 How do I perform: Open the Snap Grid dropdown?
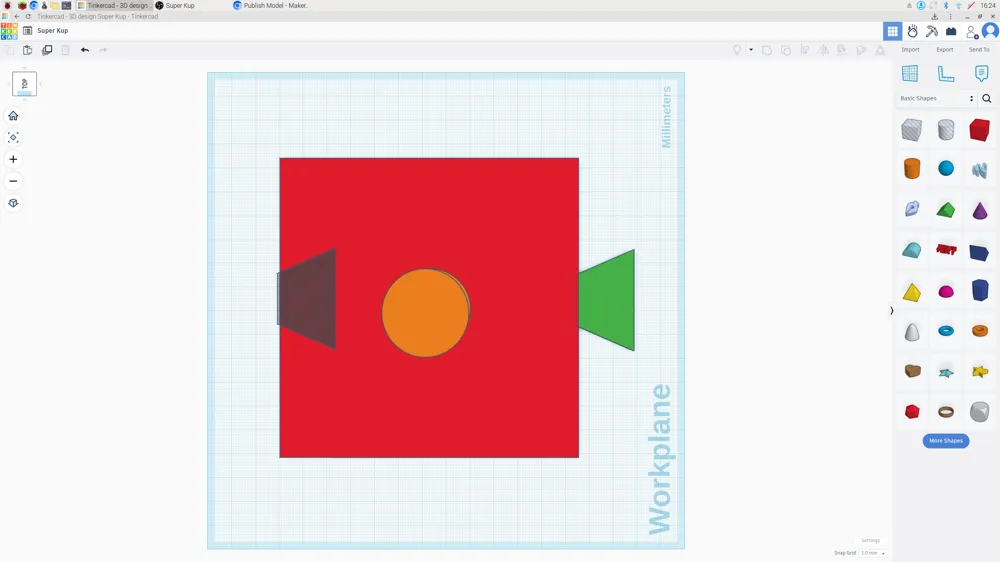coord(872,553)
